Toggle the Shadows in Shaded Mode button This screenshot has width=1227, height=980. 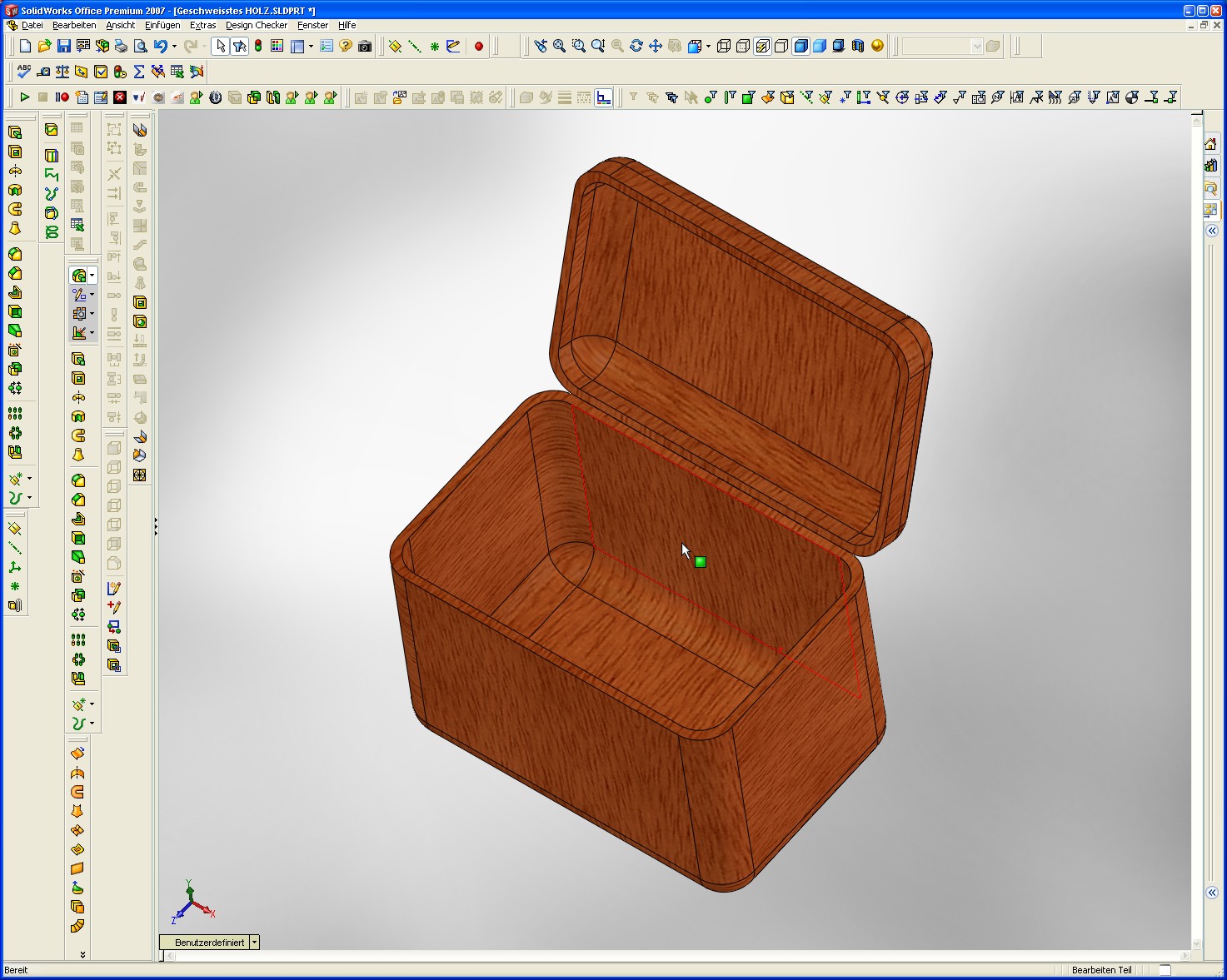click(x=839, y=47)
